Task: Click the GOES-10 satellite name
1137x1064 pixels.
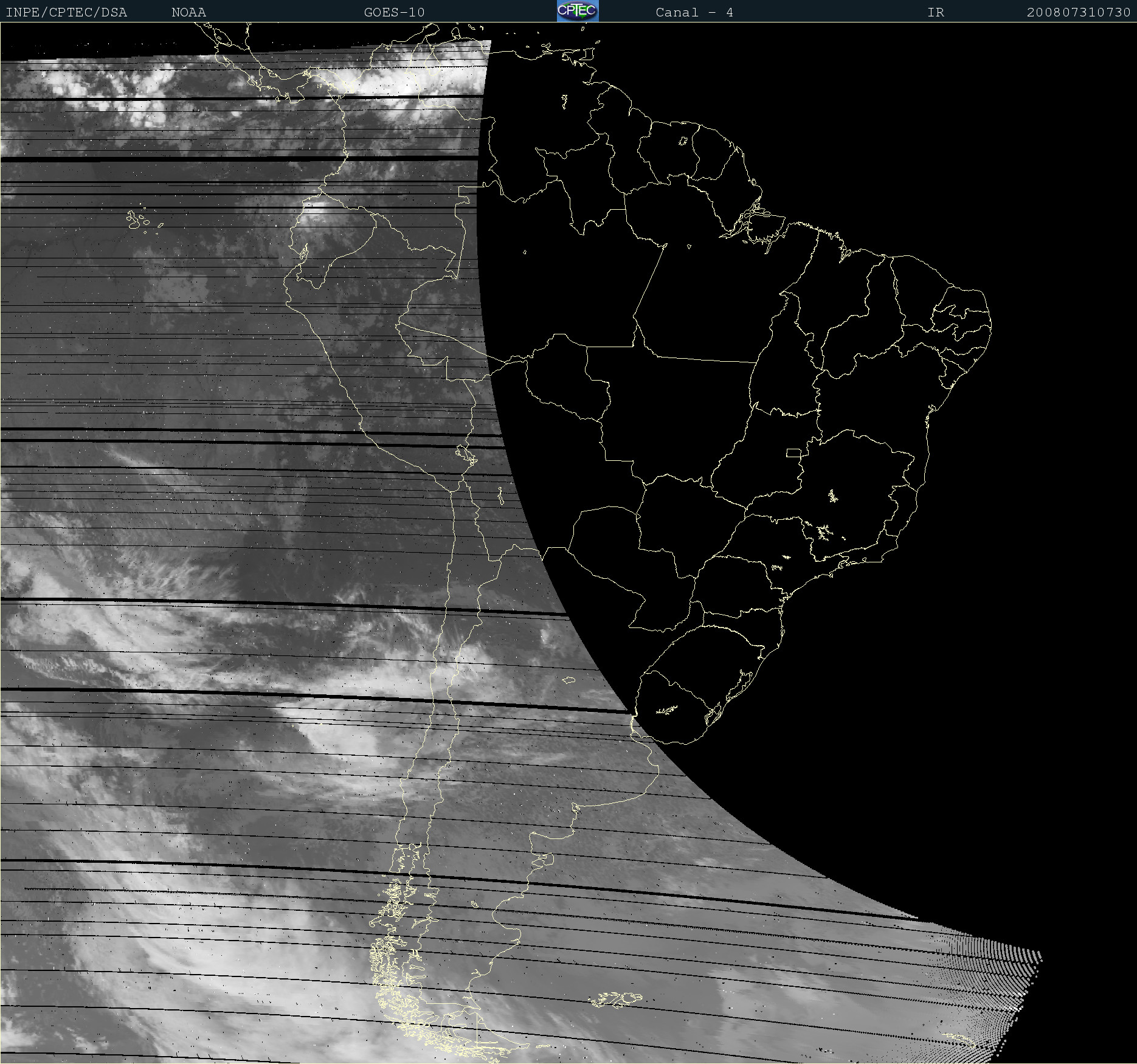Action: coord(394,12)
